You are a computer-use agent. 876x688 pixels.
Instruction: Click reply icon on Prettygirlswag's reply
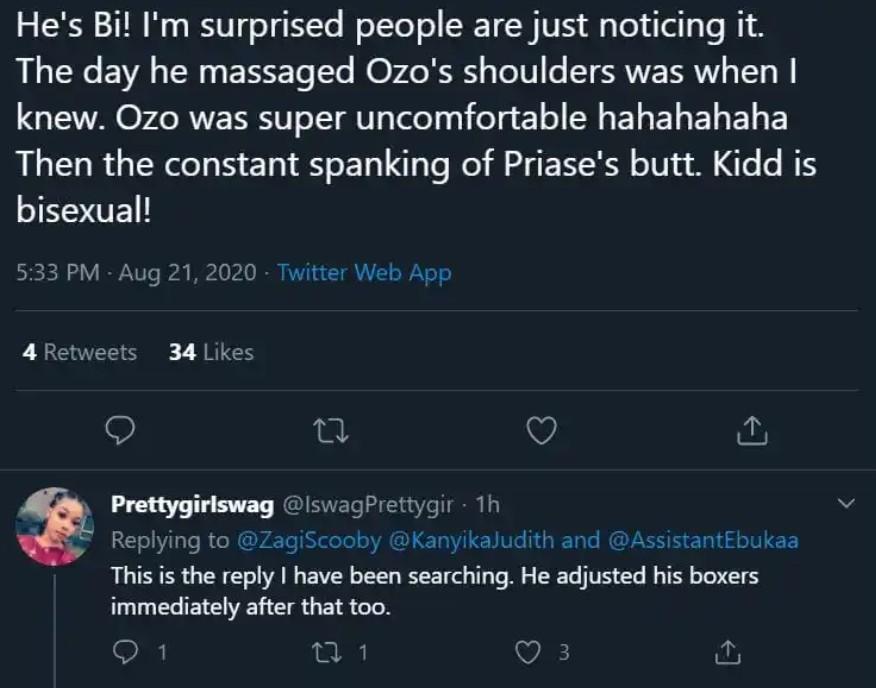click(x=124, y=653)
